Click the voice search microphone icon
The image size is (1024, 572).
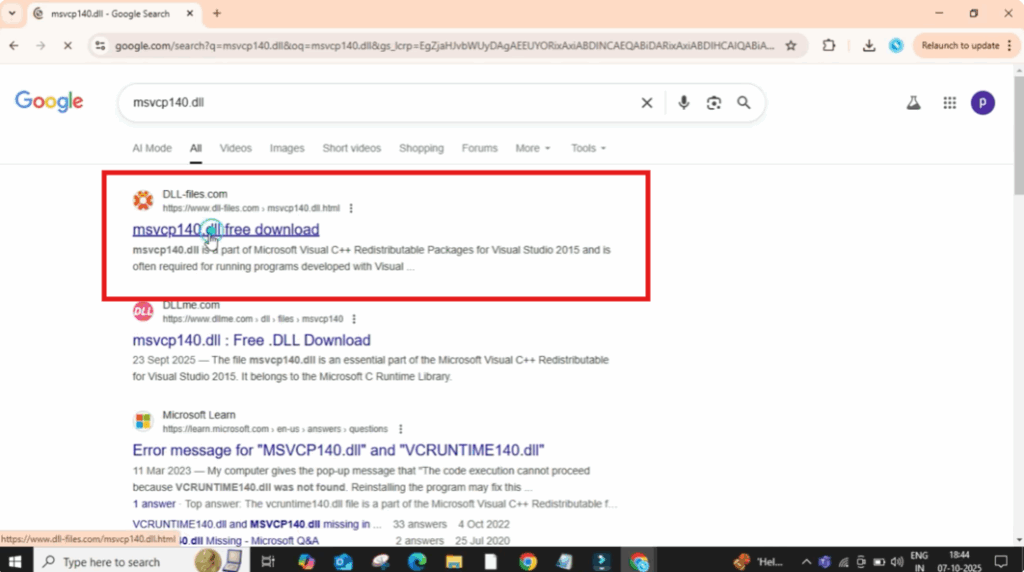tap(684, 103)
